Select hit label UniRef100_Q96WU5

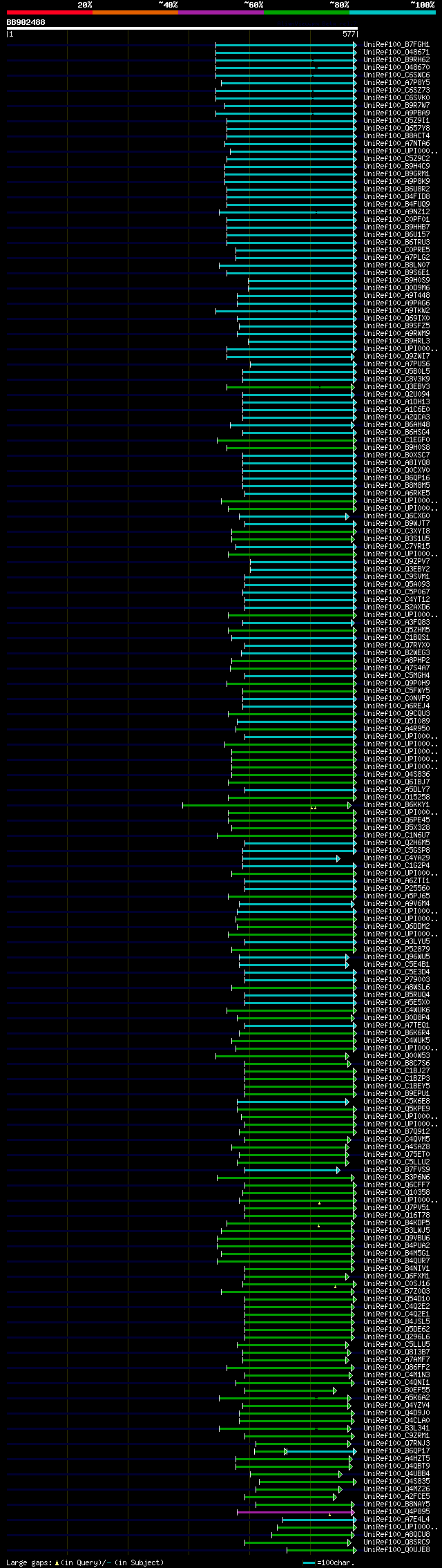pyautogui.click(x=396, y=956)
